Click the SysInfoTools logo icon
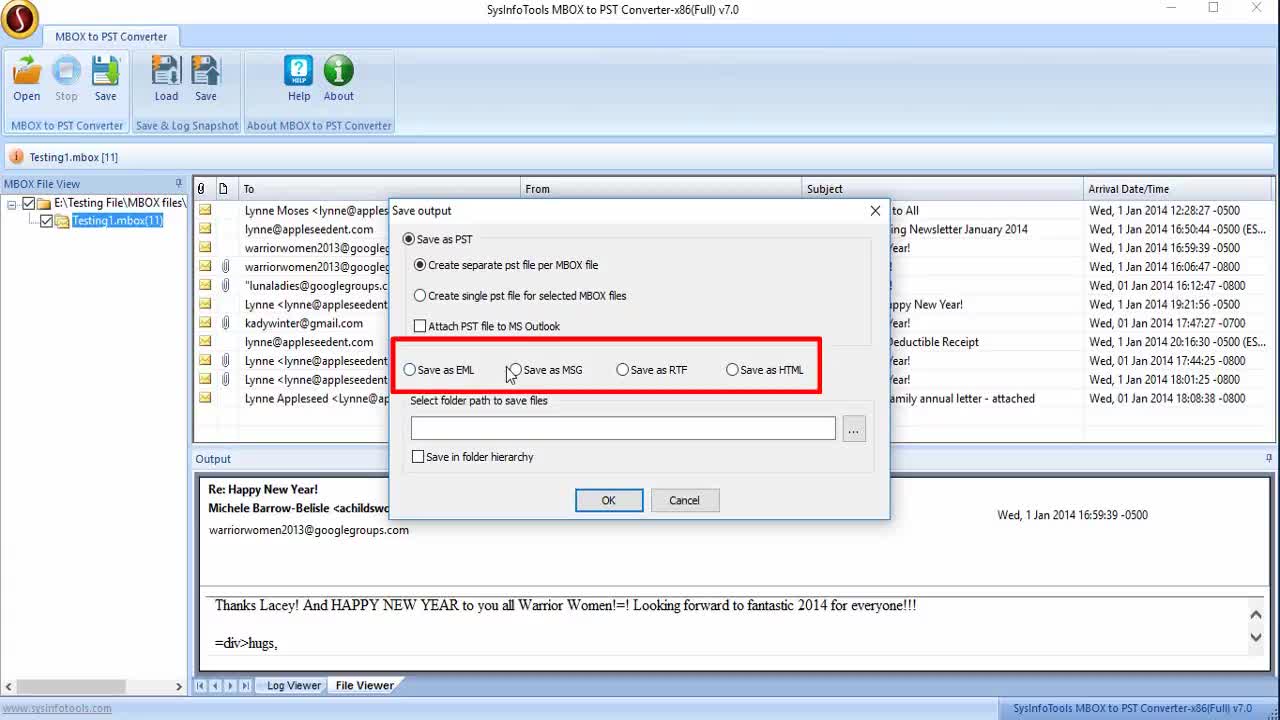1280x720 pixels. (x=19, y=18)
